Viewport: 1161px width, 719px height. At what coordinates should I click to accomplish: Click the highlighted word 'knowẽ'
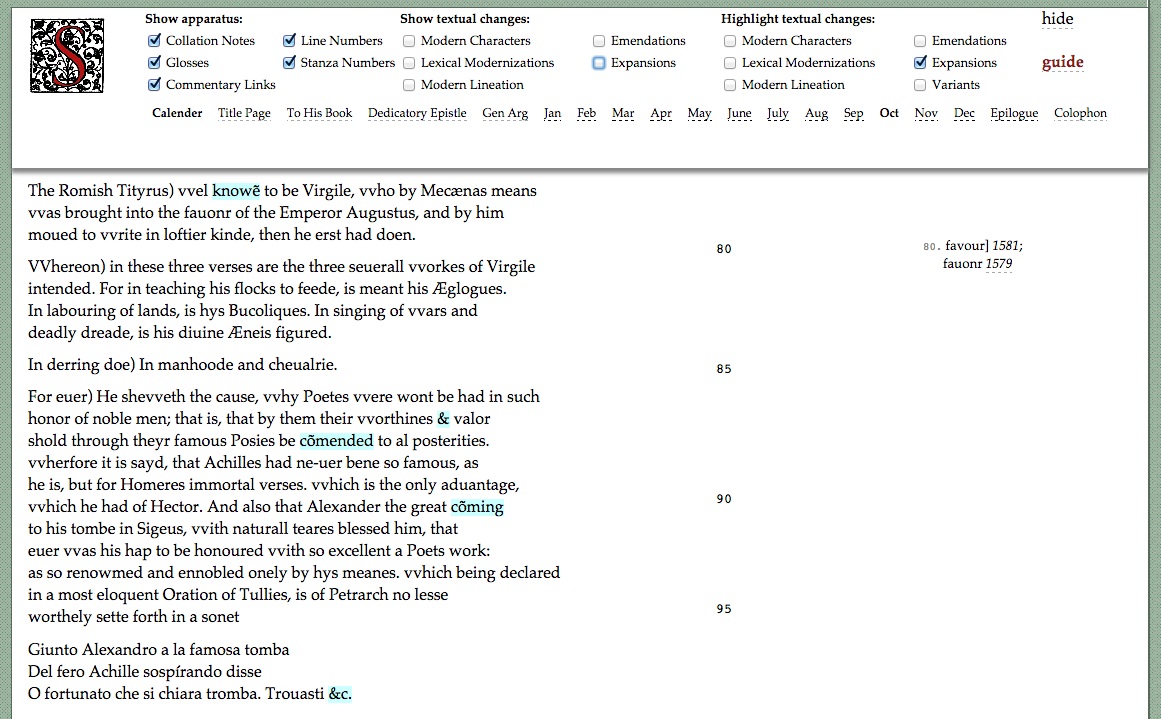[236, 191]
